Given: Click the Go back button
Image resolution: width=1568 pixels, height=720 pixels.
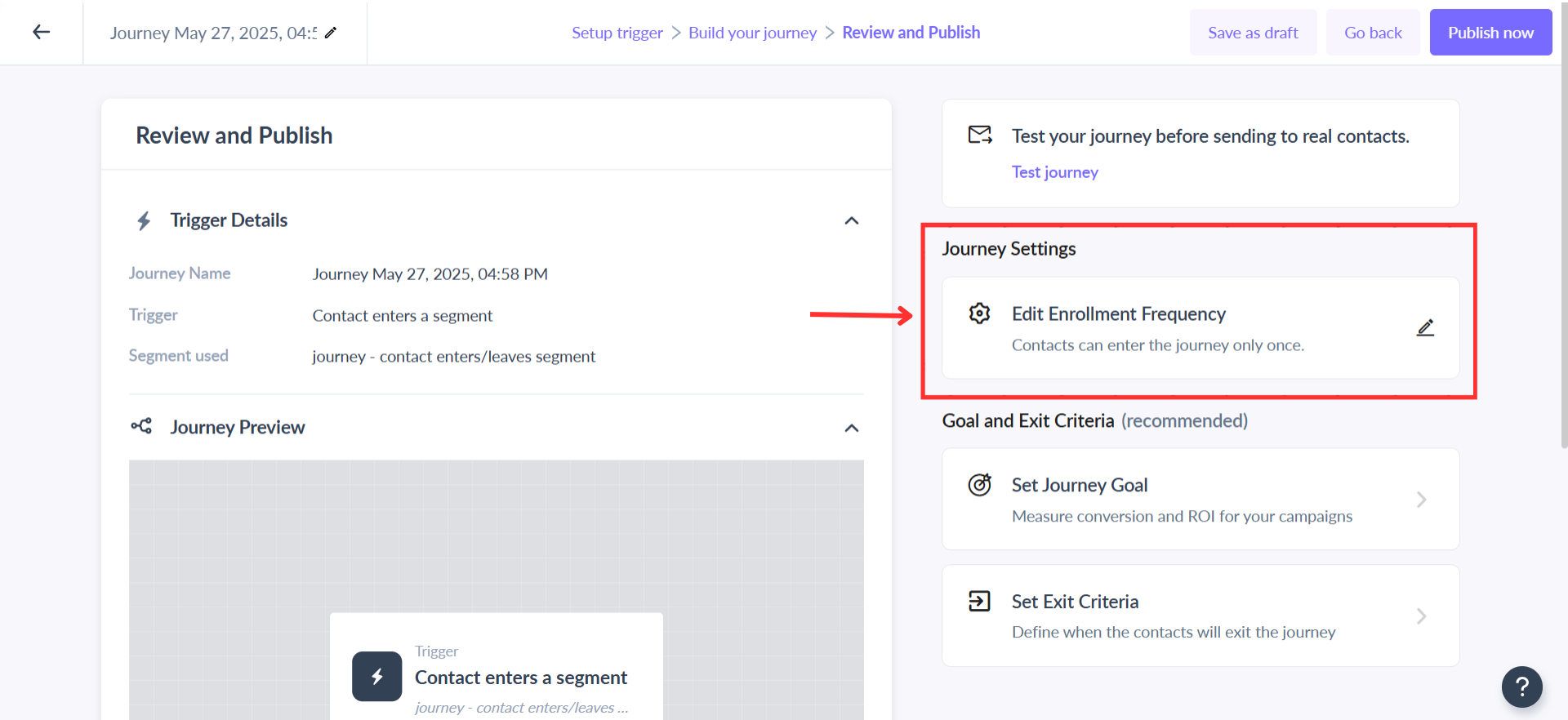Looking at the screenshot, I should 1373,33.
